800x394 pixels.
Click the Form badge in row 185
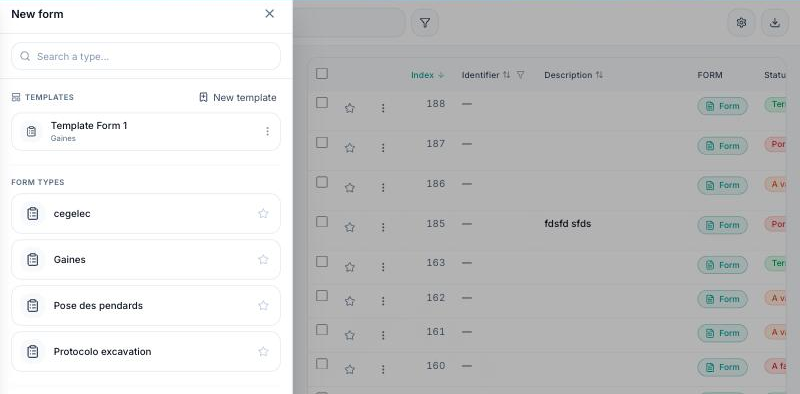click(x=722, y=225)
